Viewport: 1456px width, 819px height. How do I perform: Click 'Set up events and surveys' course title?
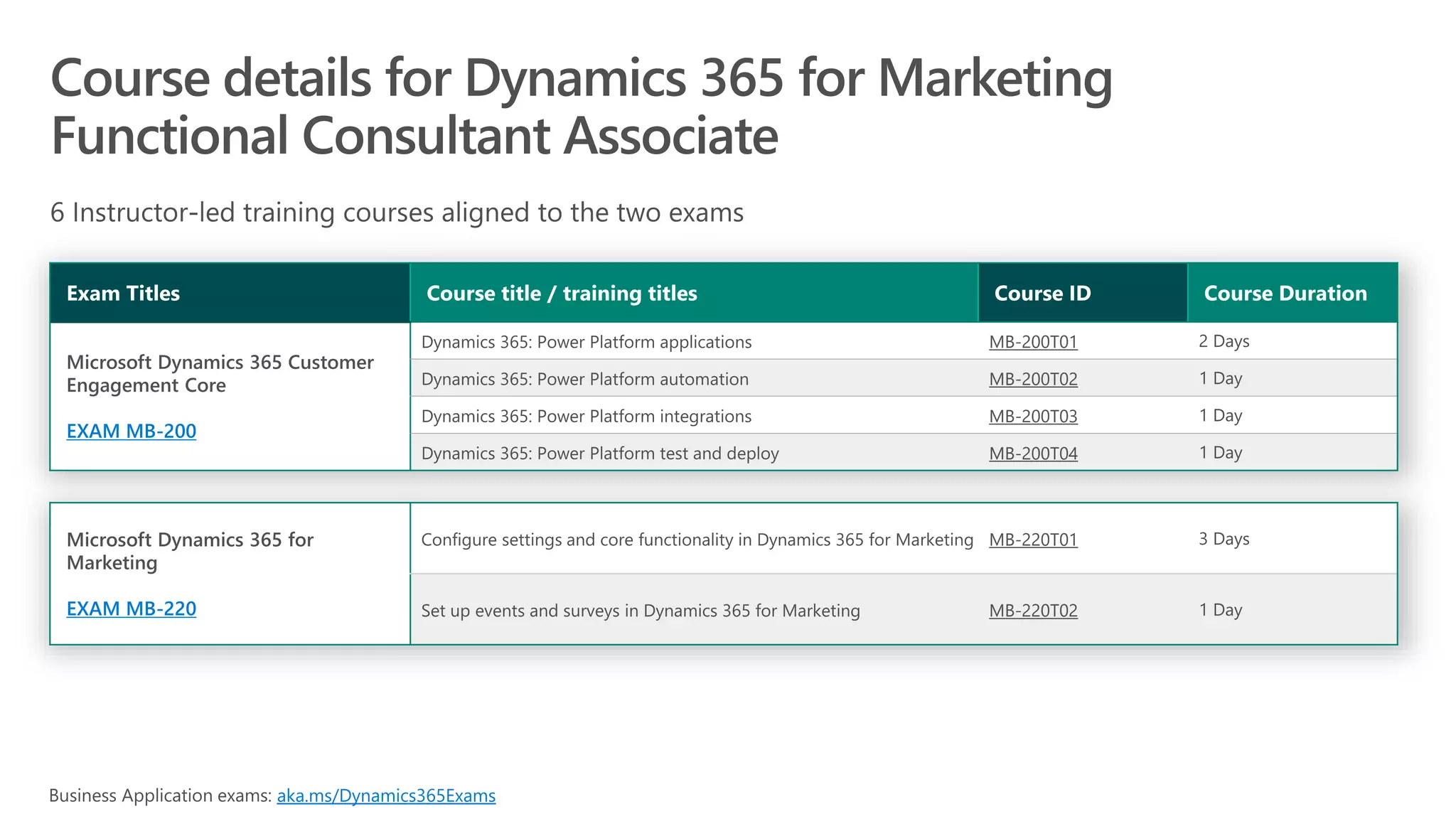point(641,611)
